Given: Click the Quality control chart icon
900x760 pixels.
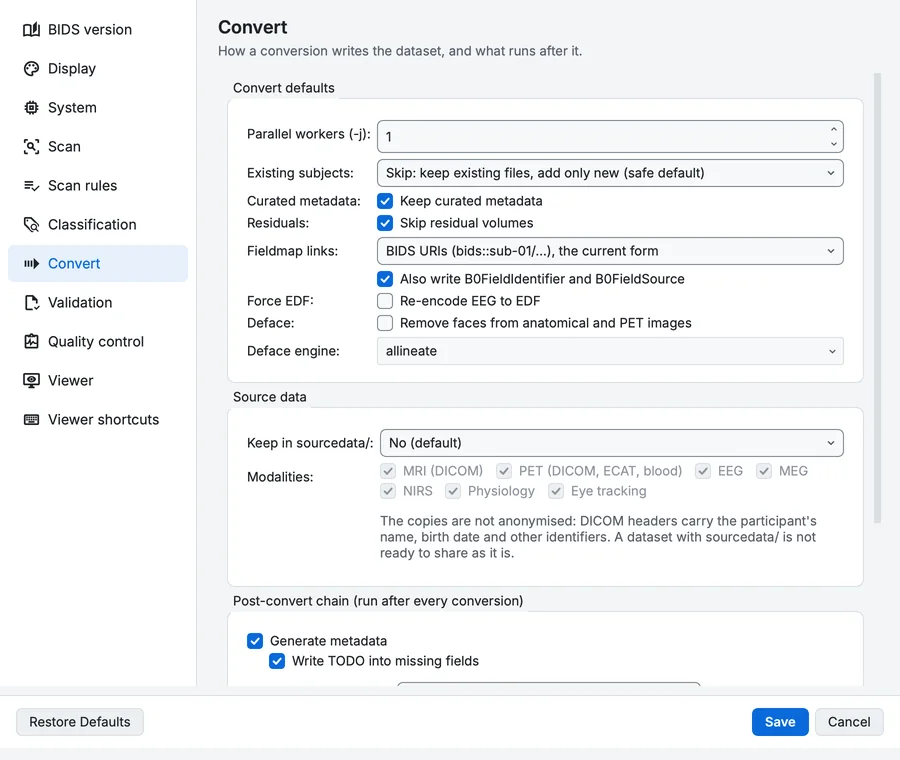Looking at the screenshot, I should pos(32,342).
